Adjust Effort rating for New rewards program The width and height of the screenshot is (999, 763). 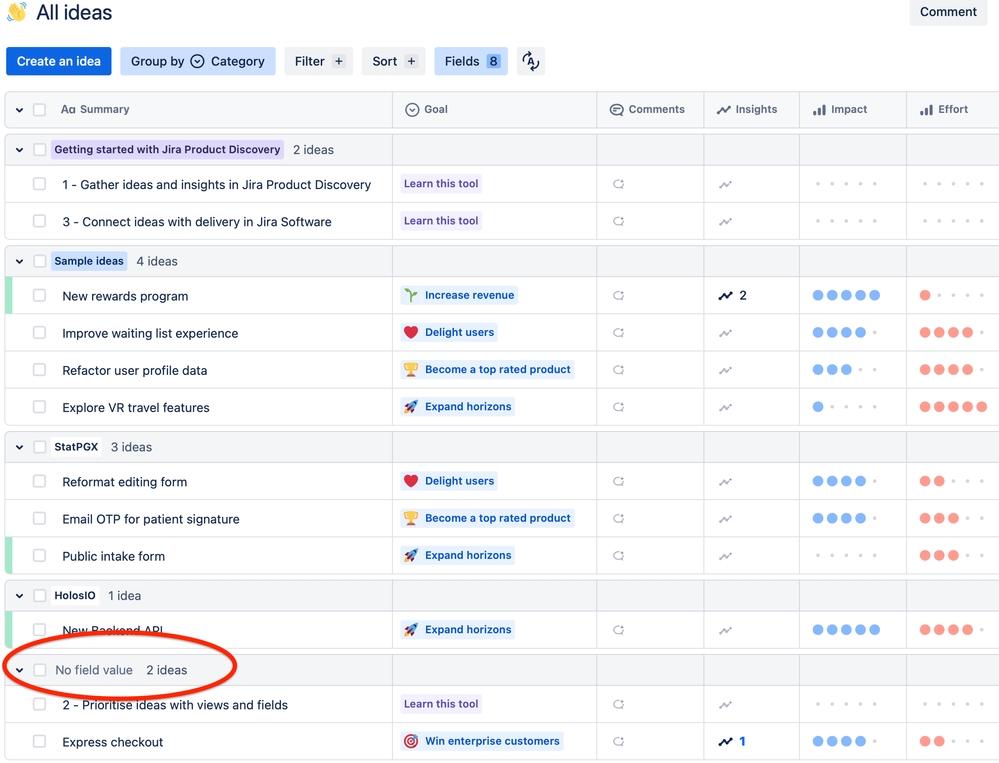pos(953,296)
